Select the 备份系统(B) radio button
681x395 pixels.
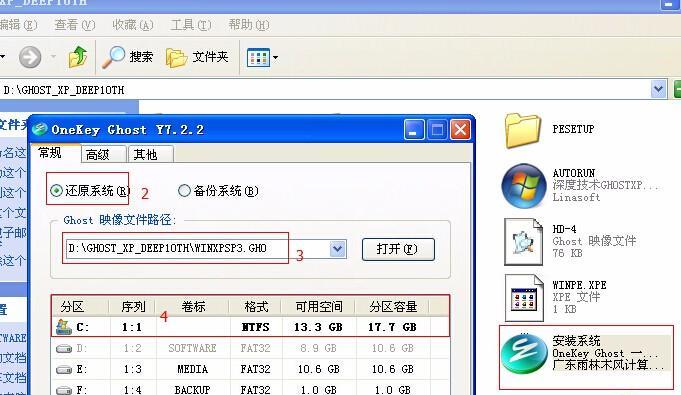pyautogui.click(x=184, y=190)
